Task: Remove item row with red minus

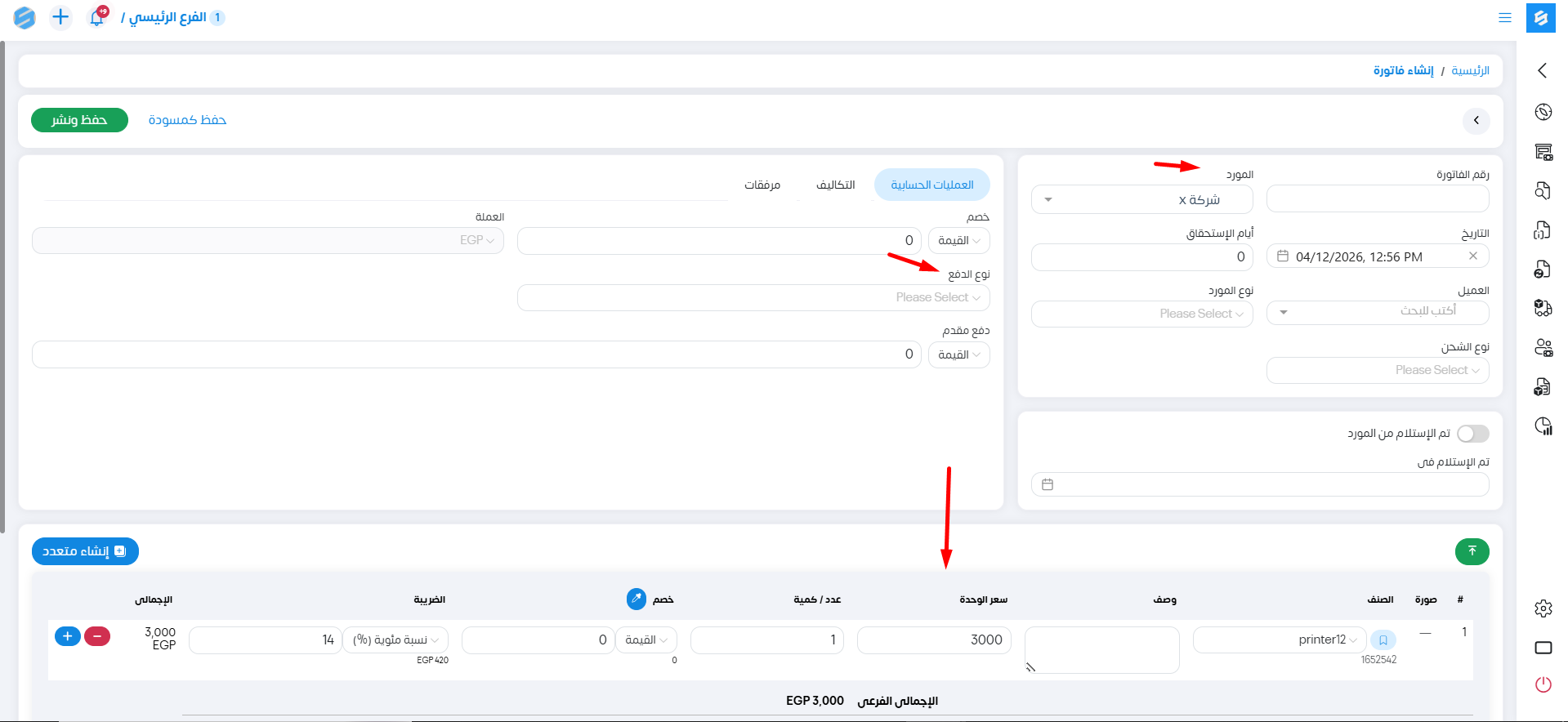Action: click(x=97, y=636)
